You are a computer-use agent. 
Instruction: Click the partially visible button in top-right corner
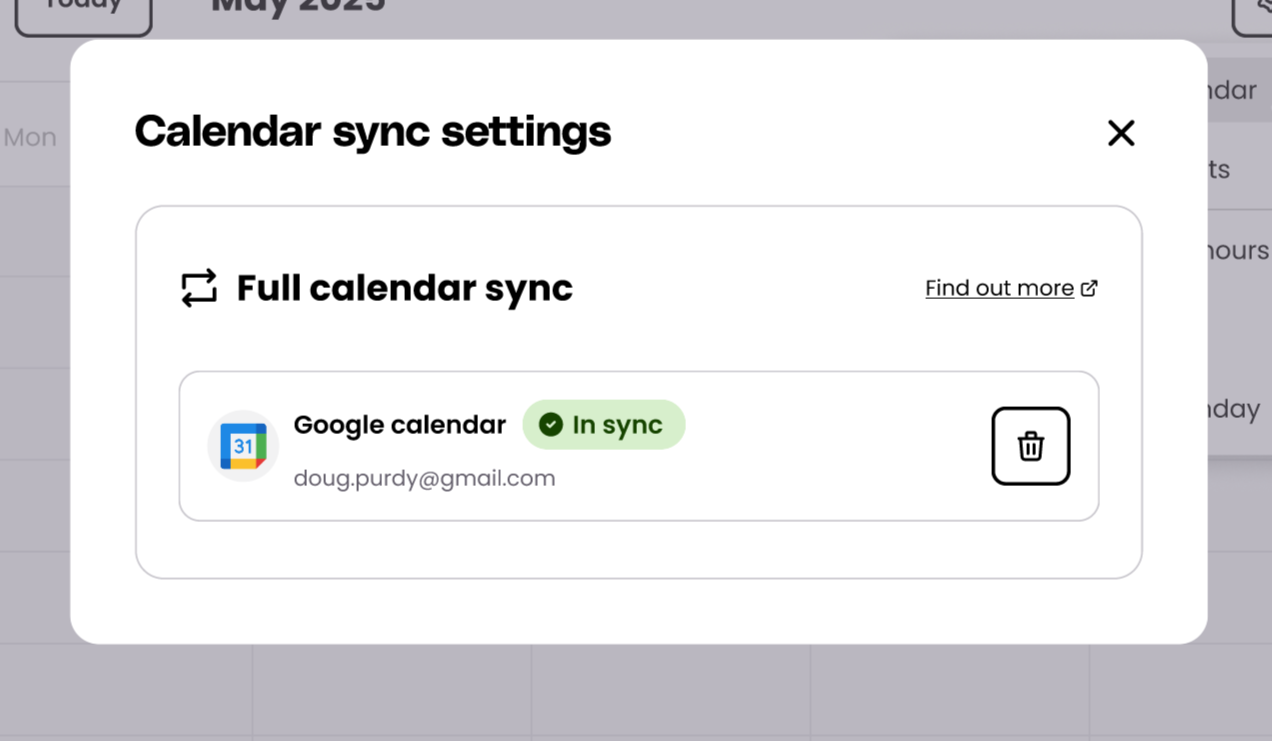[1254, 14]
